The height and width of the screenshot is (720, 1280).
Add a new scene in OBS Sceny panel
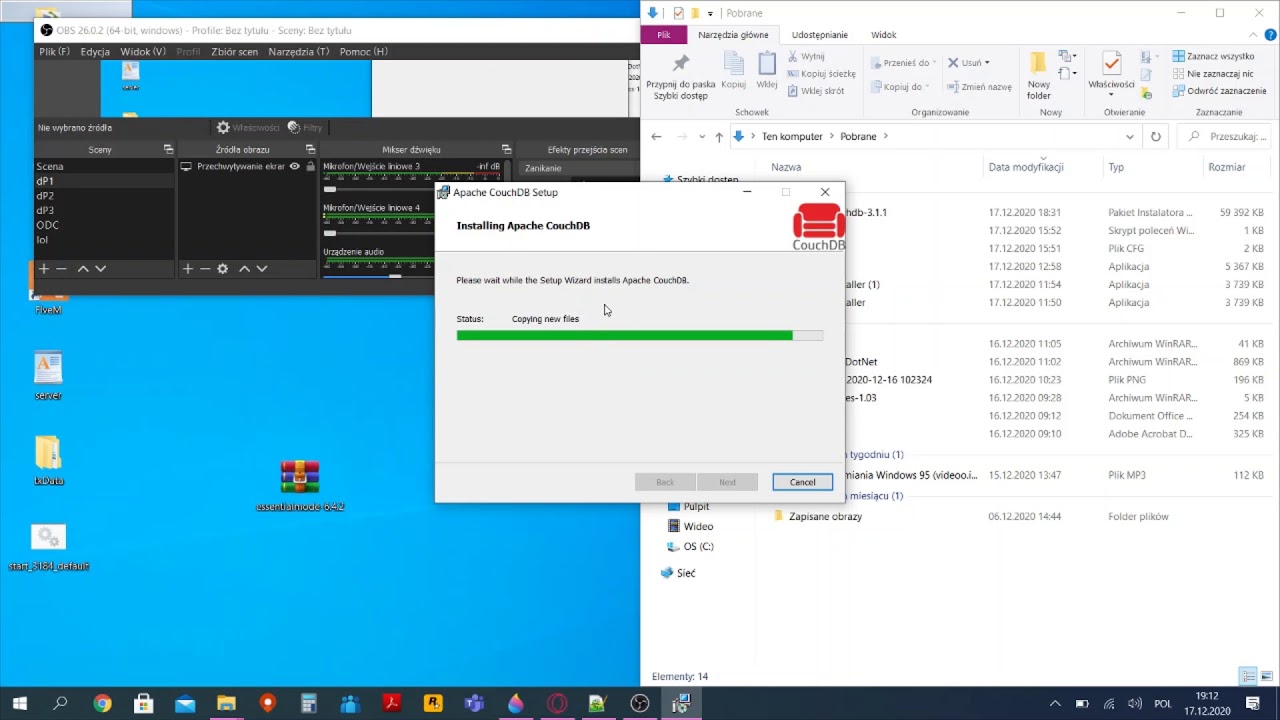pyautogui.click(x=43, y=269)
